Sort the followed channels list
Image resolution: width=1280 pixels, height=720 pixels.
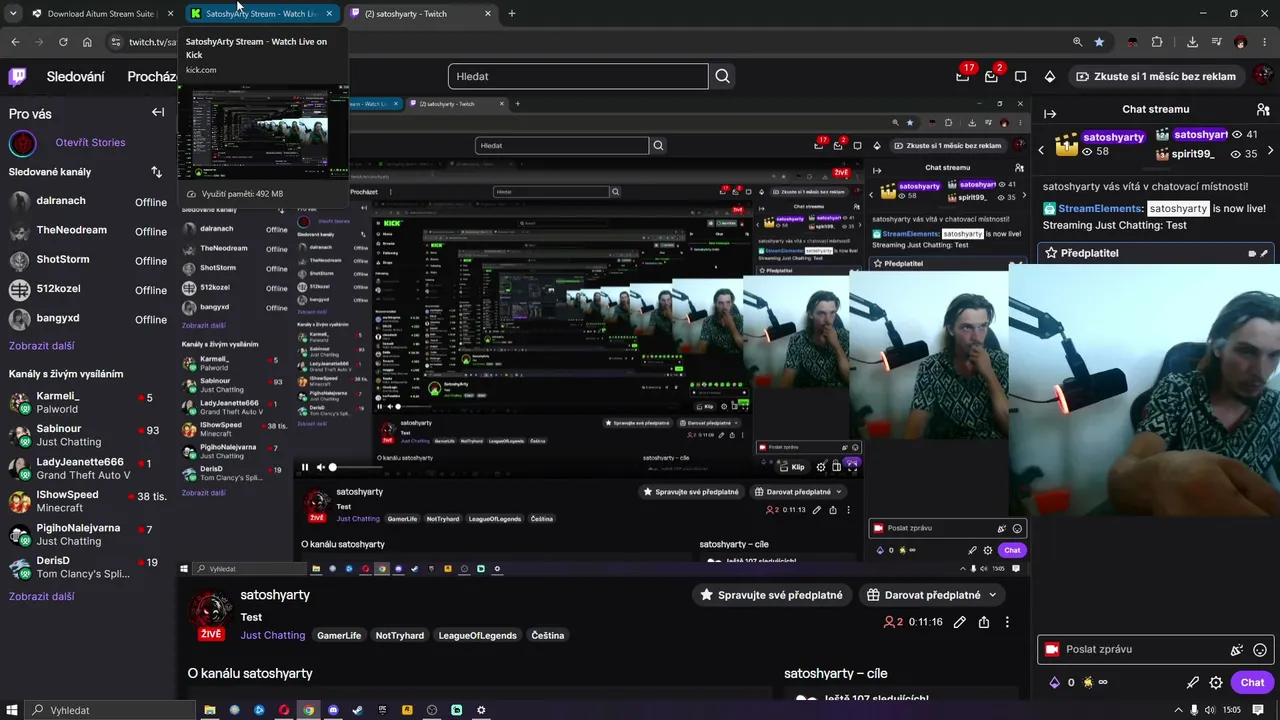tap(156, 172)
